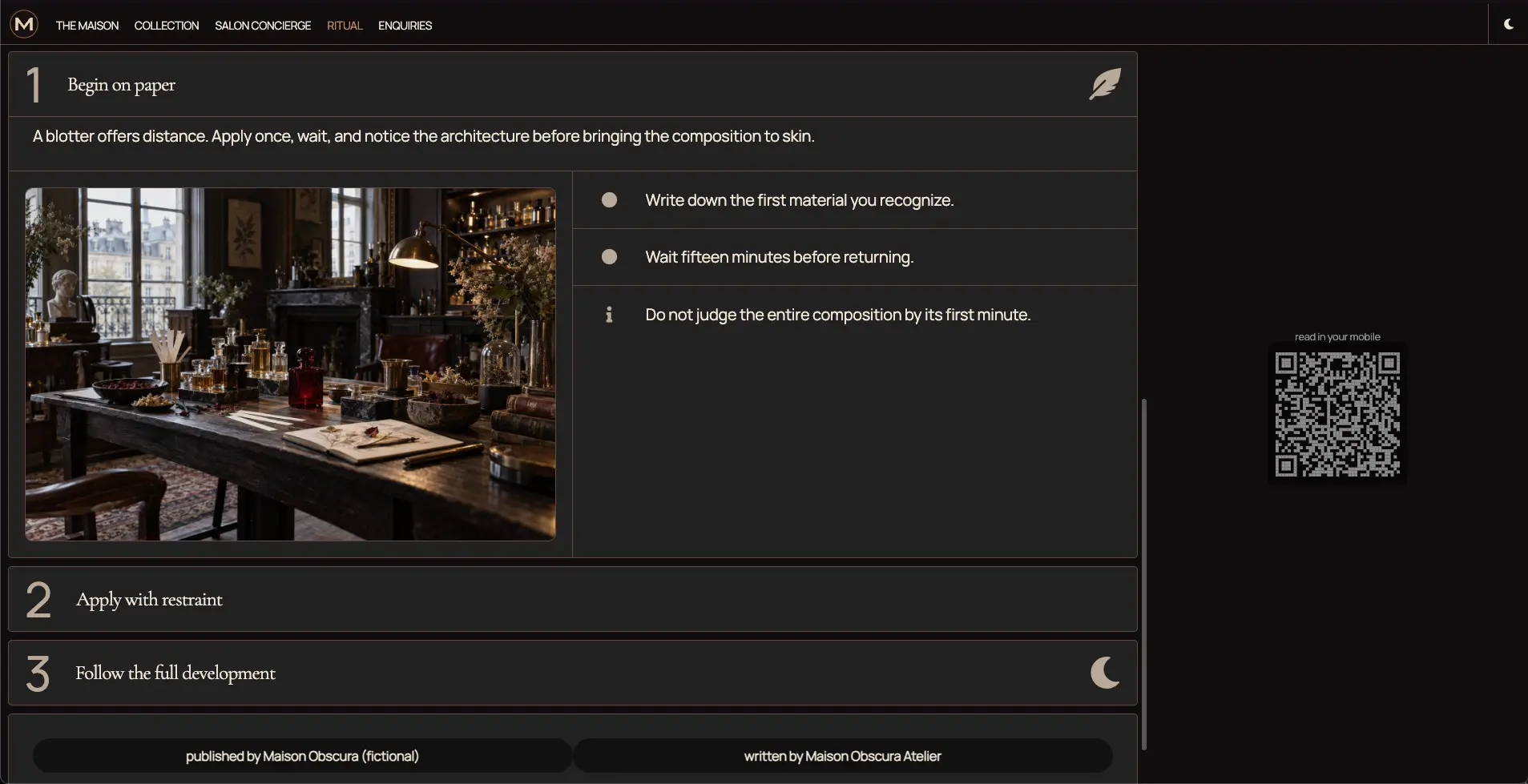Expand step 3 Follow the full development
The width and height of the screenshot is (1528, 784).
573,673
